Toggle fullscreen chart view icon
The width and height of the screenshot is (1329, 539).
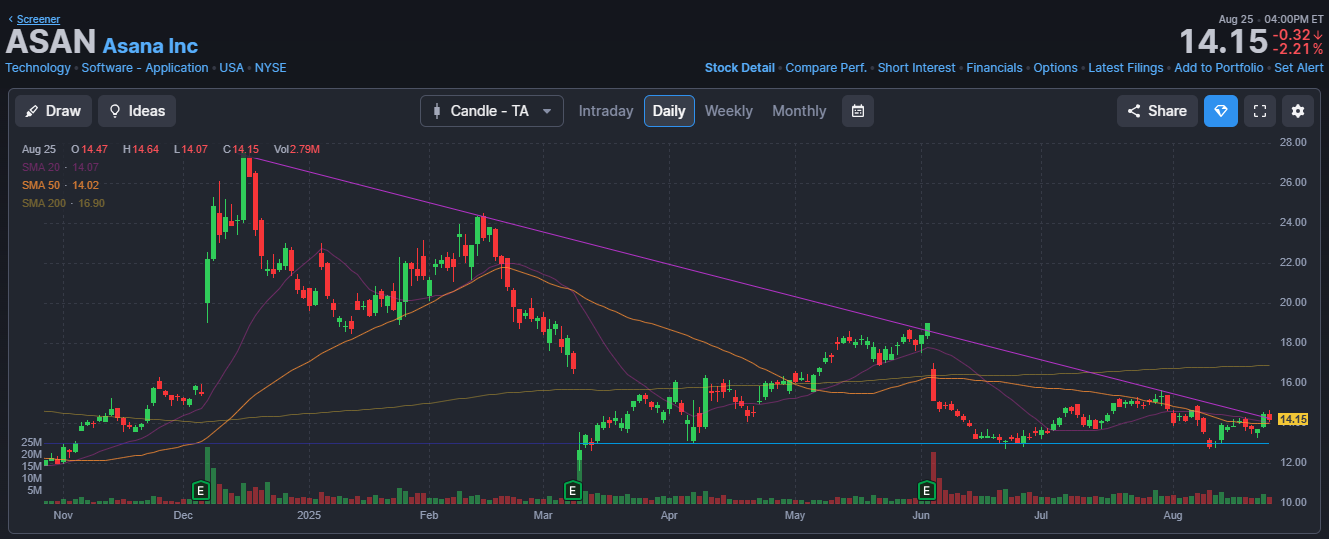(x=1260, y=111)
